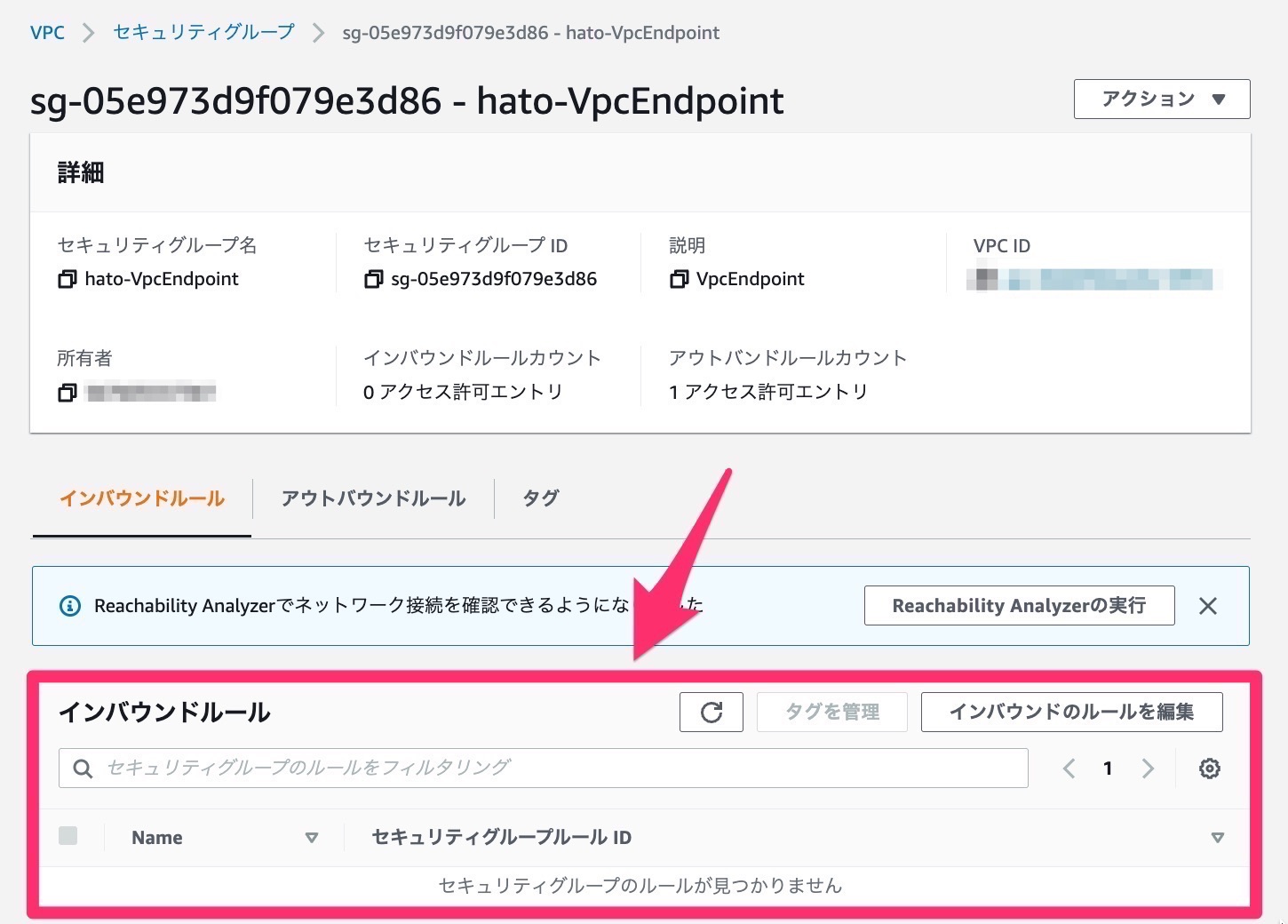
Task: Dismiss the Reachability Analyzer notification
Action: point(1208,605)
